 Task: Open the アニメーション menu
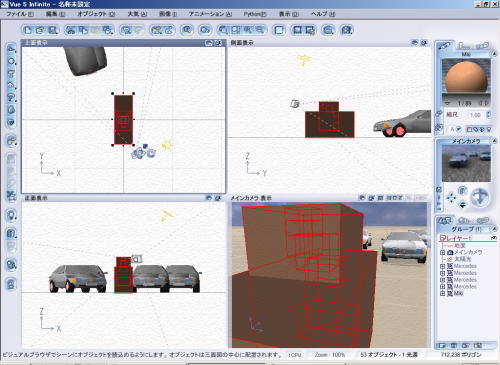[x=210, y=14]
